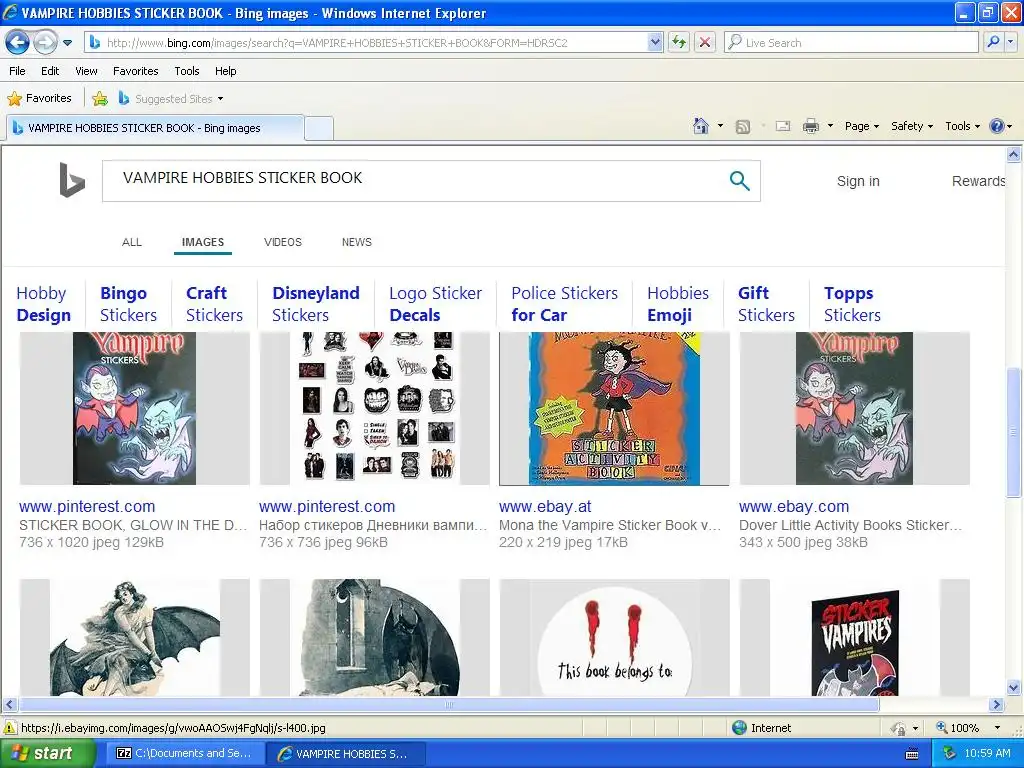Viewport: 1024px width, 768px height.
Task: Click the Craft Stickers suggestion
Action: click(x=214, y=304)
